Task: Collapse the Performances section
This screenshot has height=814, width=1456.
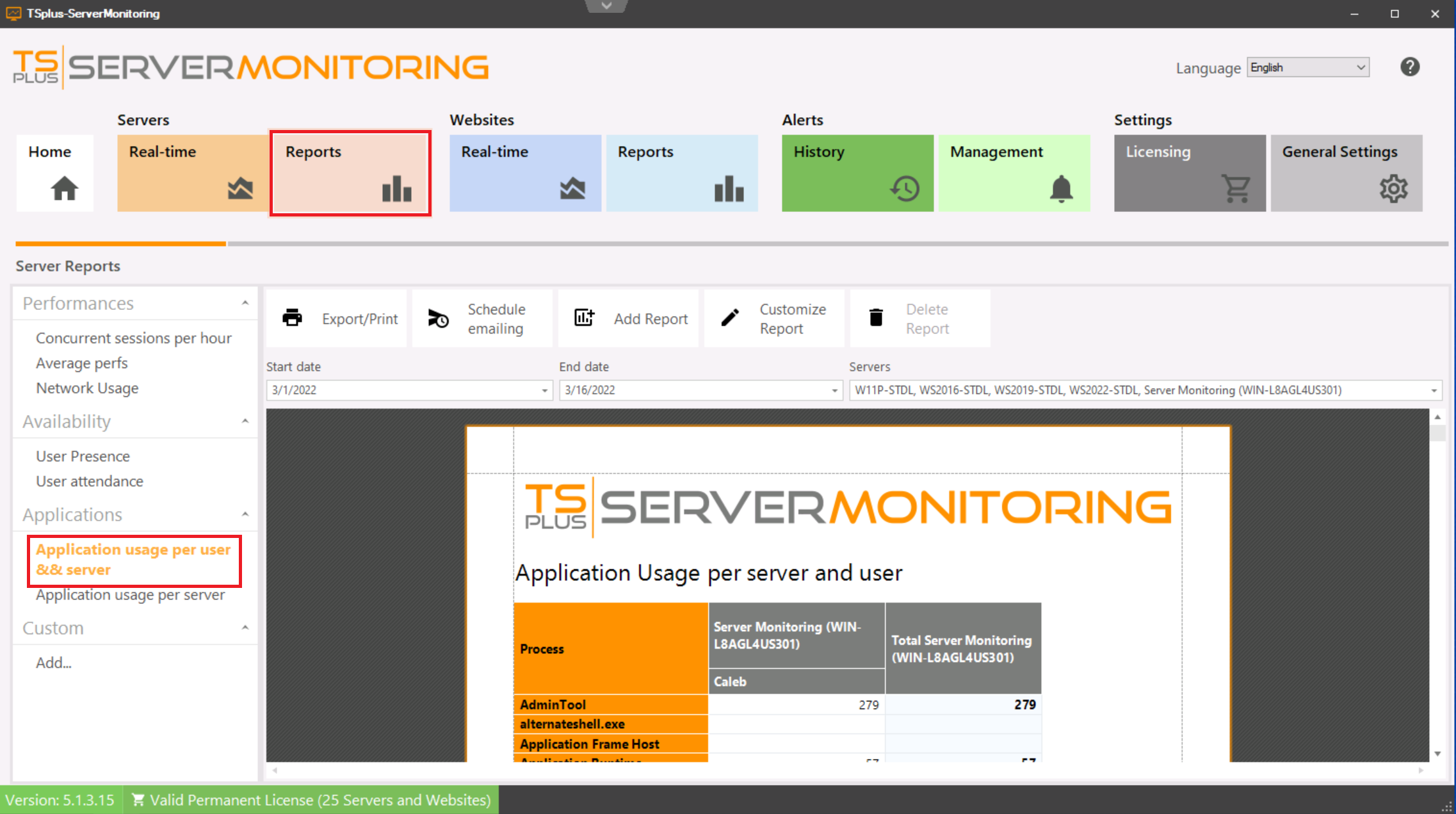Action: 245,303
